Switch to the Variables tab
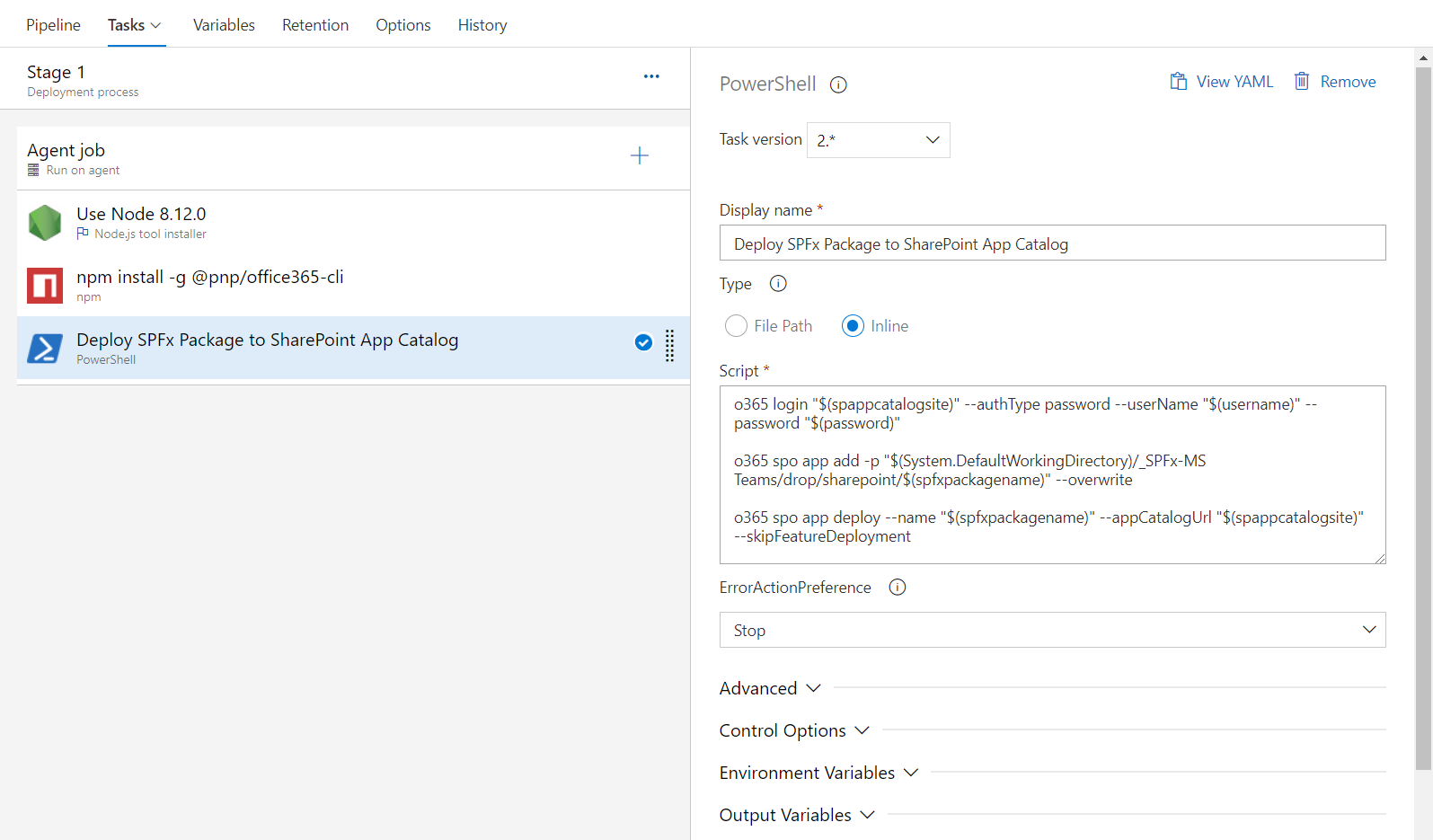Viewport: 1433px width, 840px height. (224, 25)
